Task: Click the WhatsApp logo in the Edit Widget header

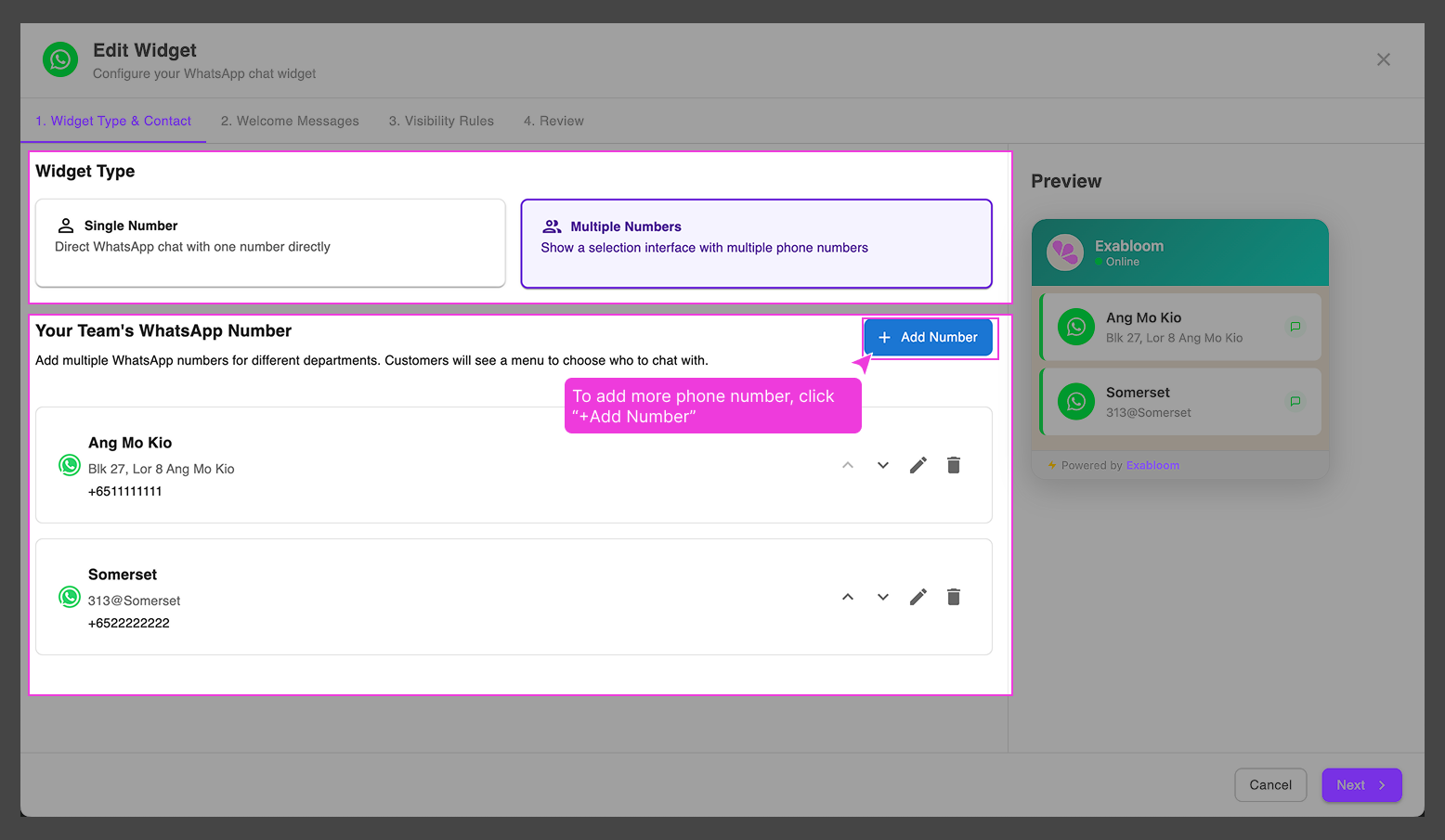Action: click(59, 59)
